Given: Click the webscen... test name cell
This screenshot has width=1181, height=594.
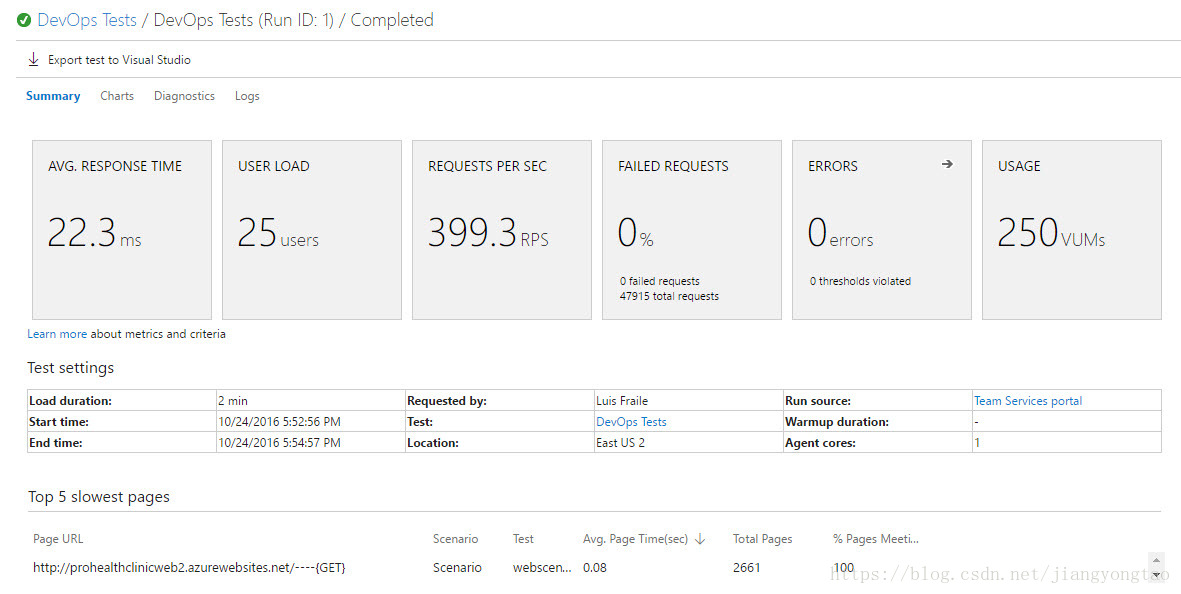Looking at the screenshot, I should pyautogui.click(x=542, y=568).
